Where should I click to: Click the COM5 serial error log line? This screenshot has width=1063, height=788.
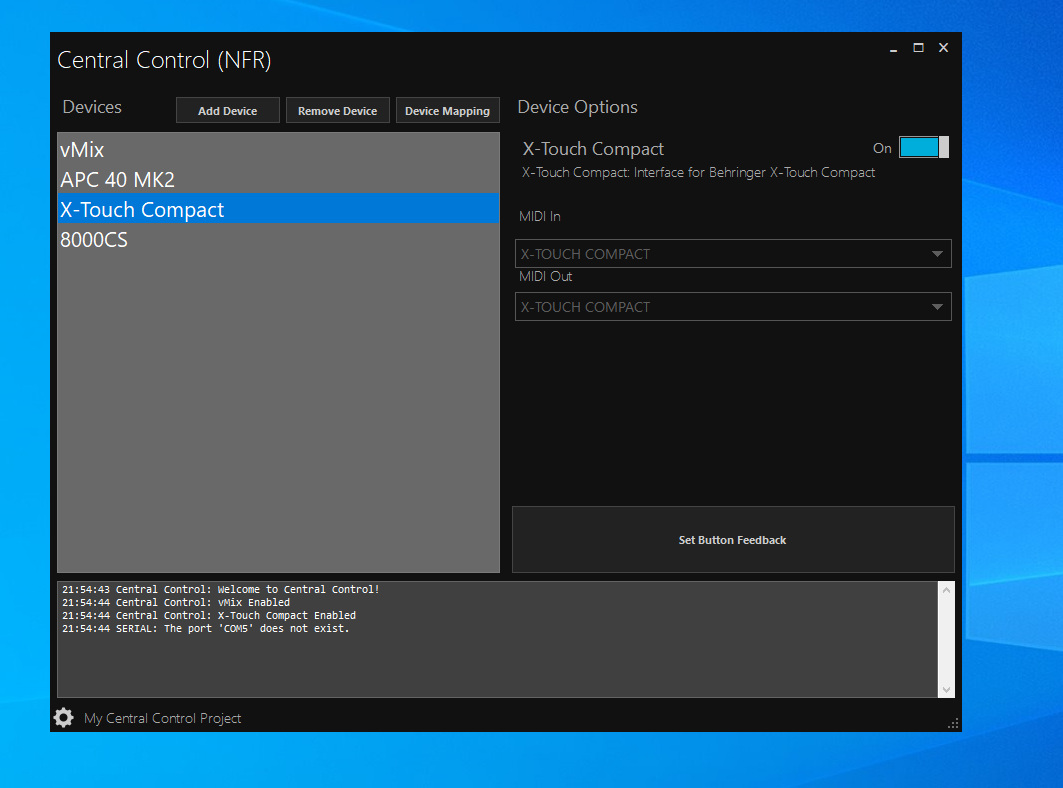(206, 629)
